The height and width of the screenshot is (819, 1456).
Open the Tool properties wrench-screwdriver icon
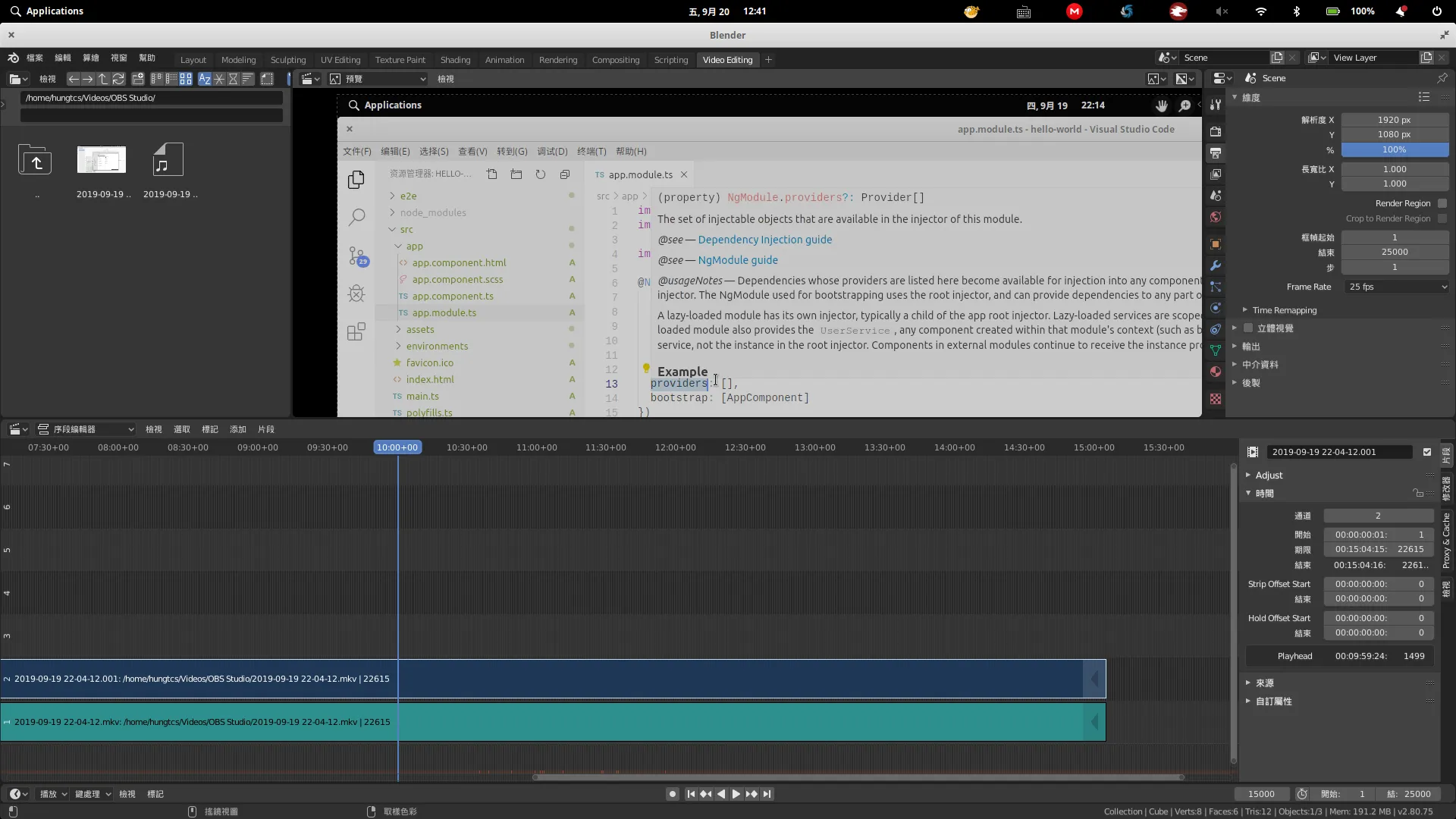click(x=1216, y=105)
